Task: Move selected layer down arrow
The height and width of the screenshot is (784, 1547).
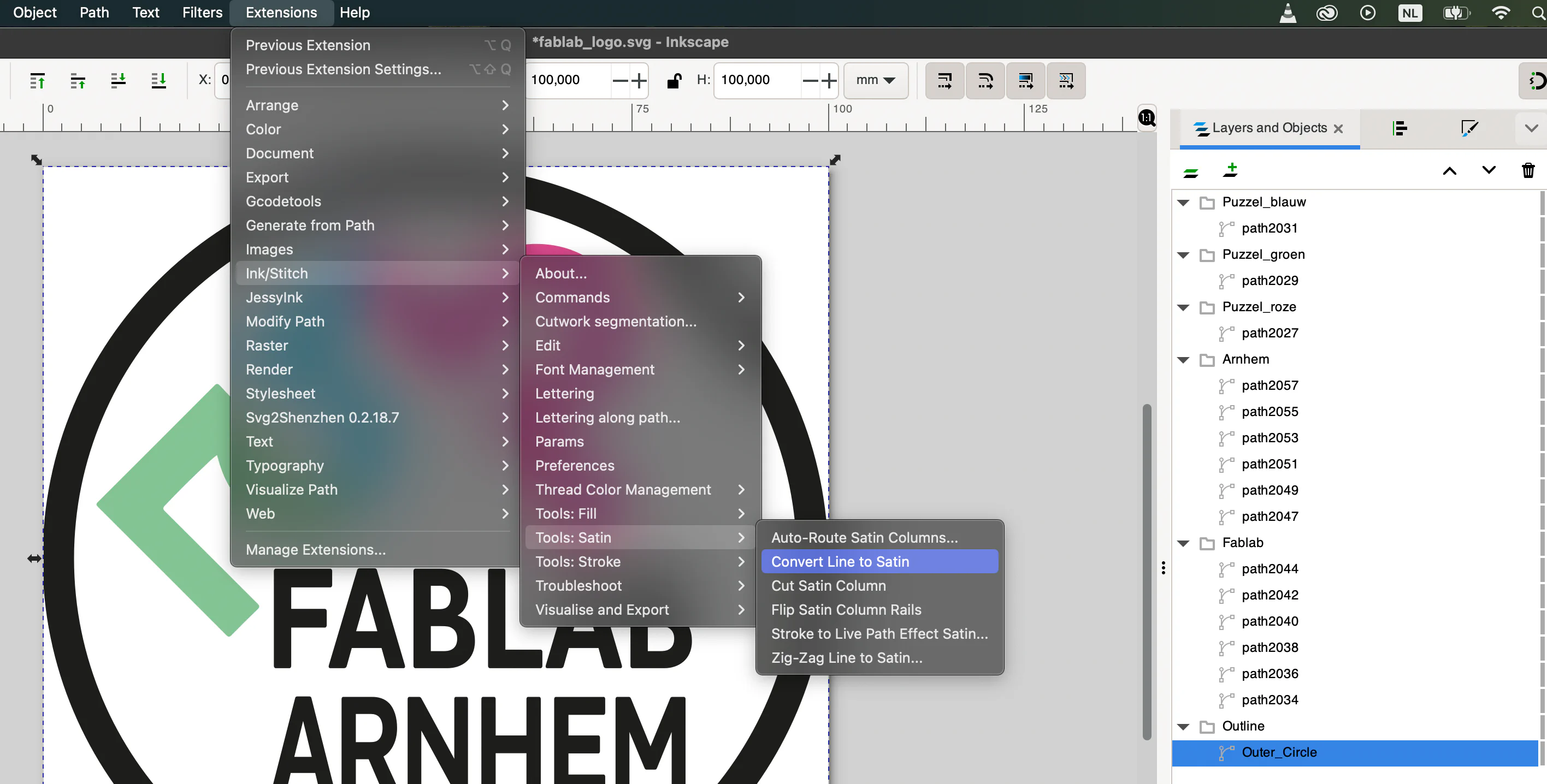Action: (x=1488, y=171)
